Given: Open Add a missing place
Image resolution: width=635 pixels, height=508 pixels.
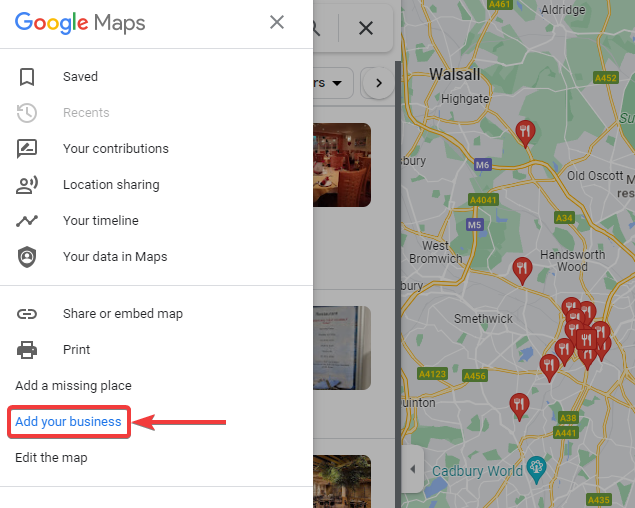Looking at the screenshot, I should [73, 386].
